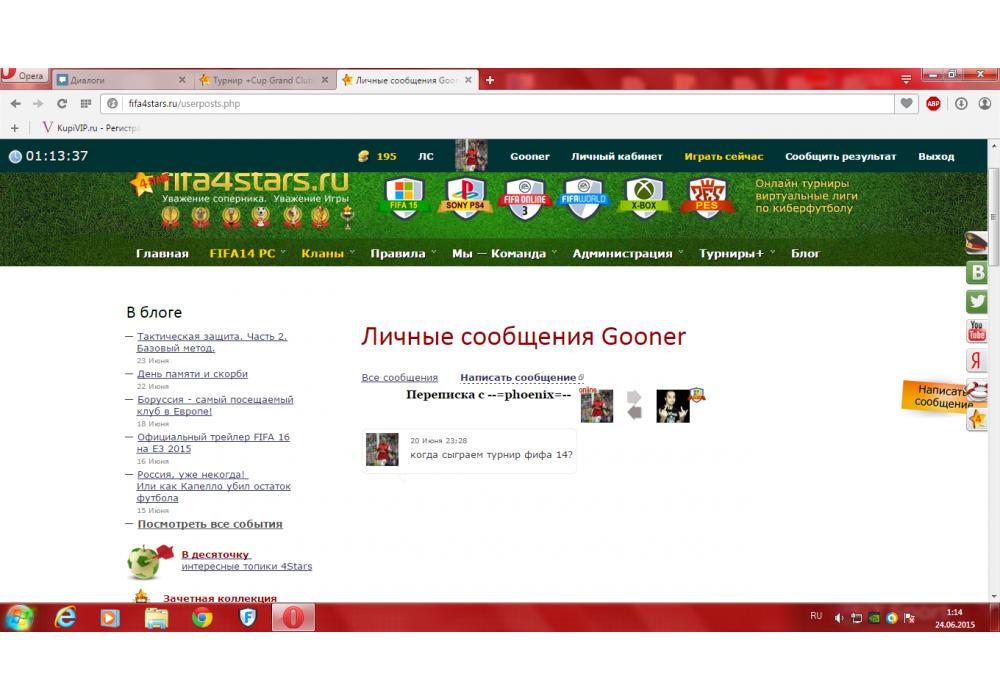Click the address bar with fifa4stars.ru URL
This screenshot has width=1000, height=700.
(x=497, y=103)
